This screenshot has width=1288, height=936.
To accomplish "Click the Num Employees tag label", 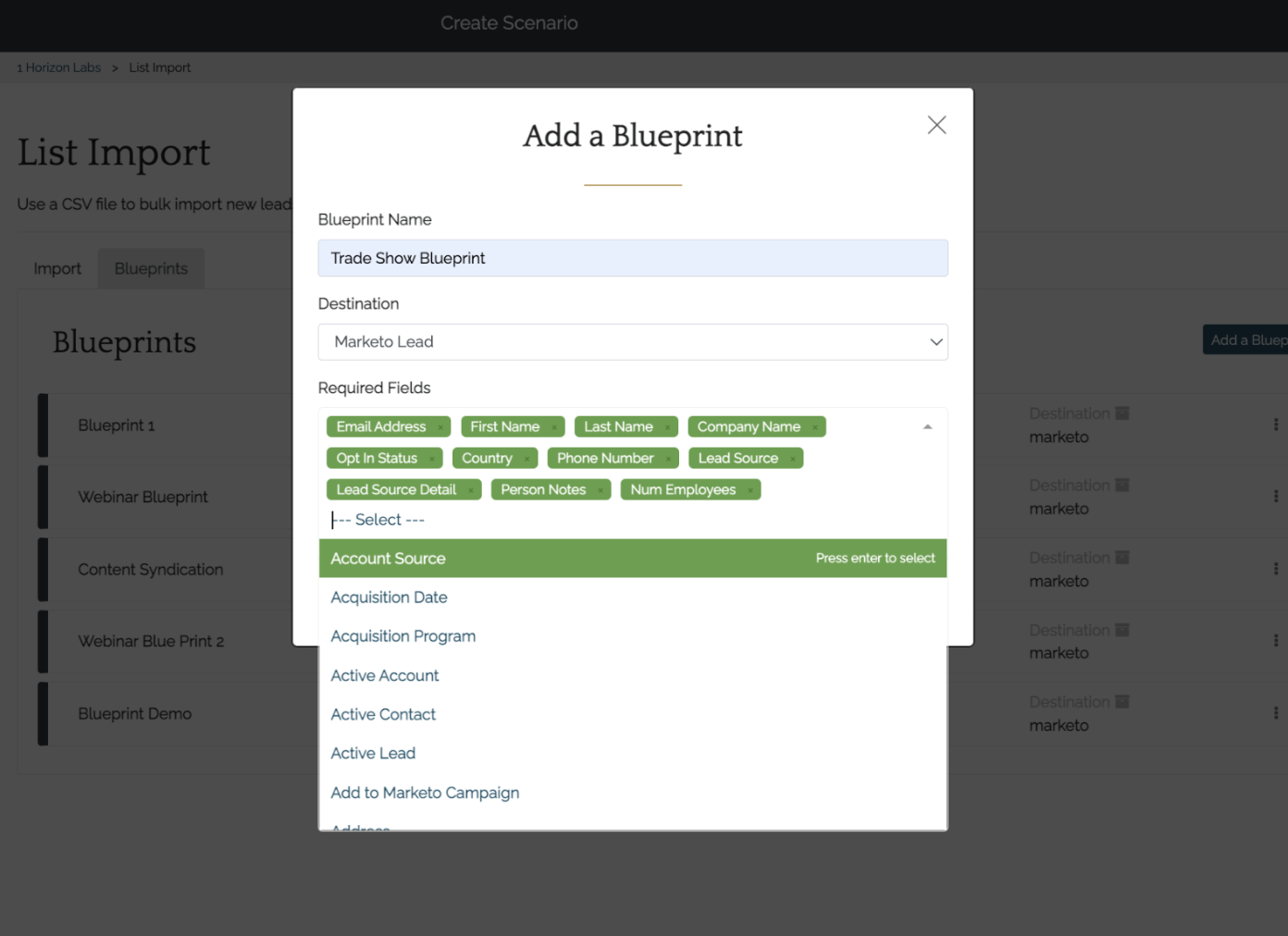I will point(683,490).
